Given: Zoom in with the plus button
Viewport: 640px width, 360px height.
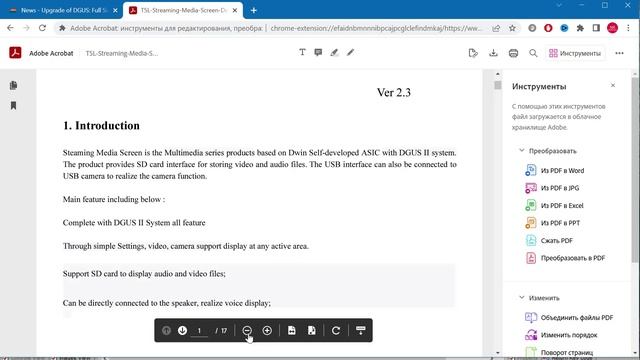Looking at the screenshot, I should (x=267, y=330).
